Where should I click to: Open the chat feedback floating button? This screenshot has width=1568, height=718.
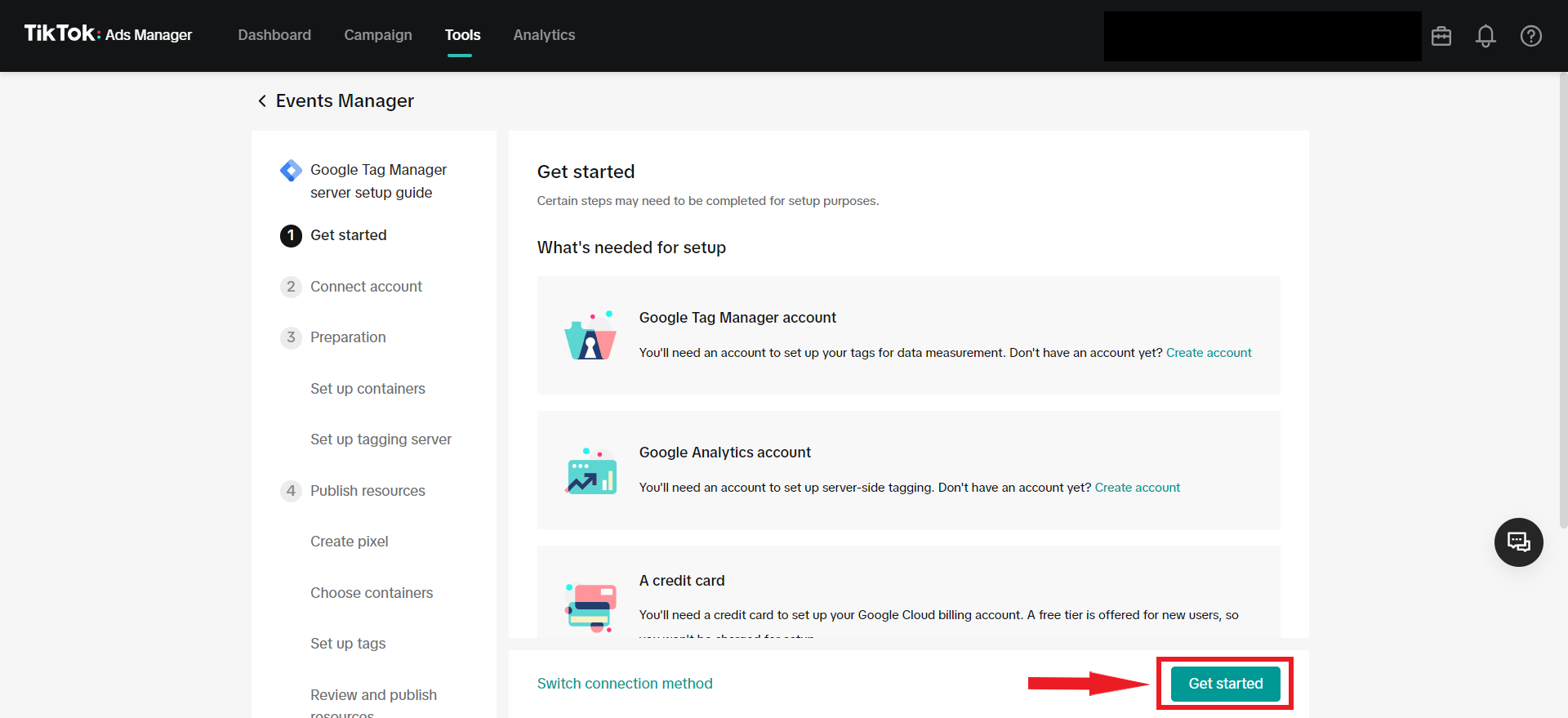coord(1518,542)
